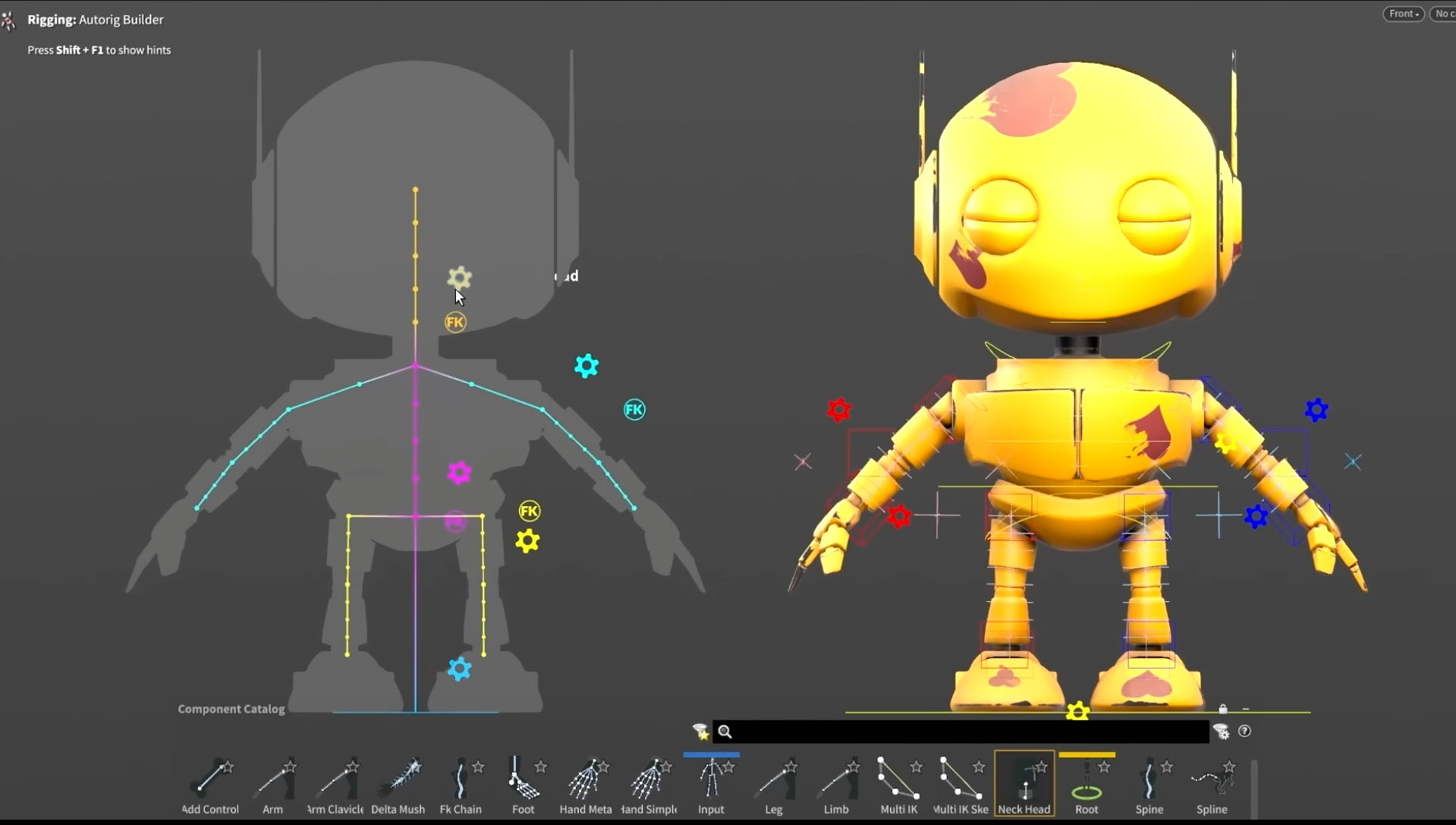Favorite the Add Control component star

(228, 767)
